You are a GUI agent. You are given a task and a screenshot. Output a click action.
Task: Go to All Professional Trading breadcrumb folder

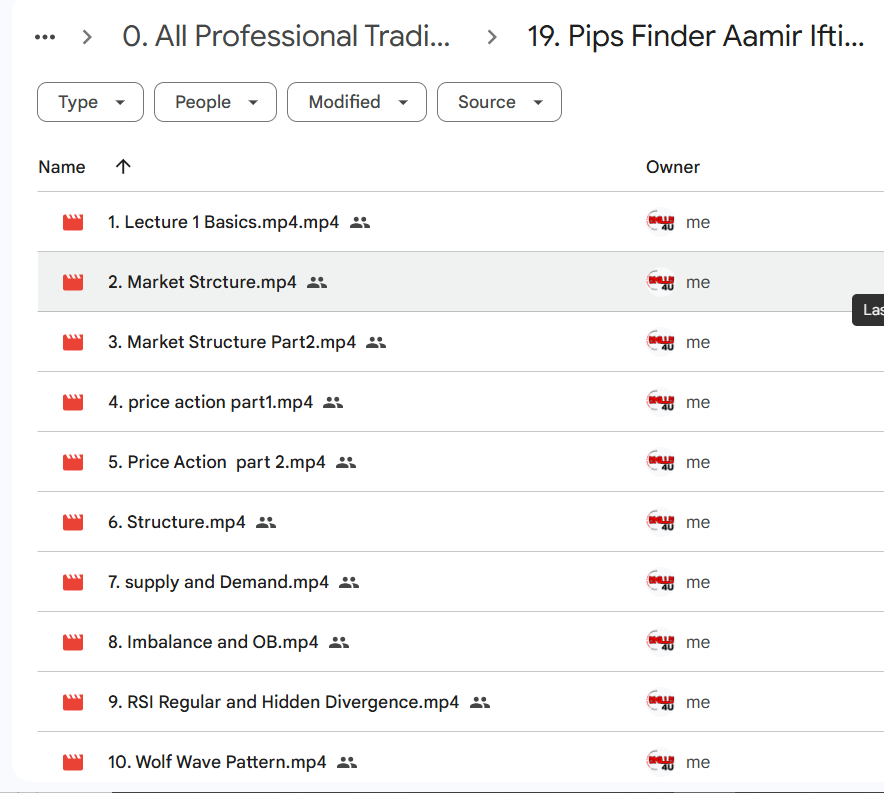tap(286, 37)
